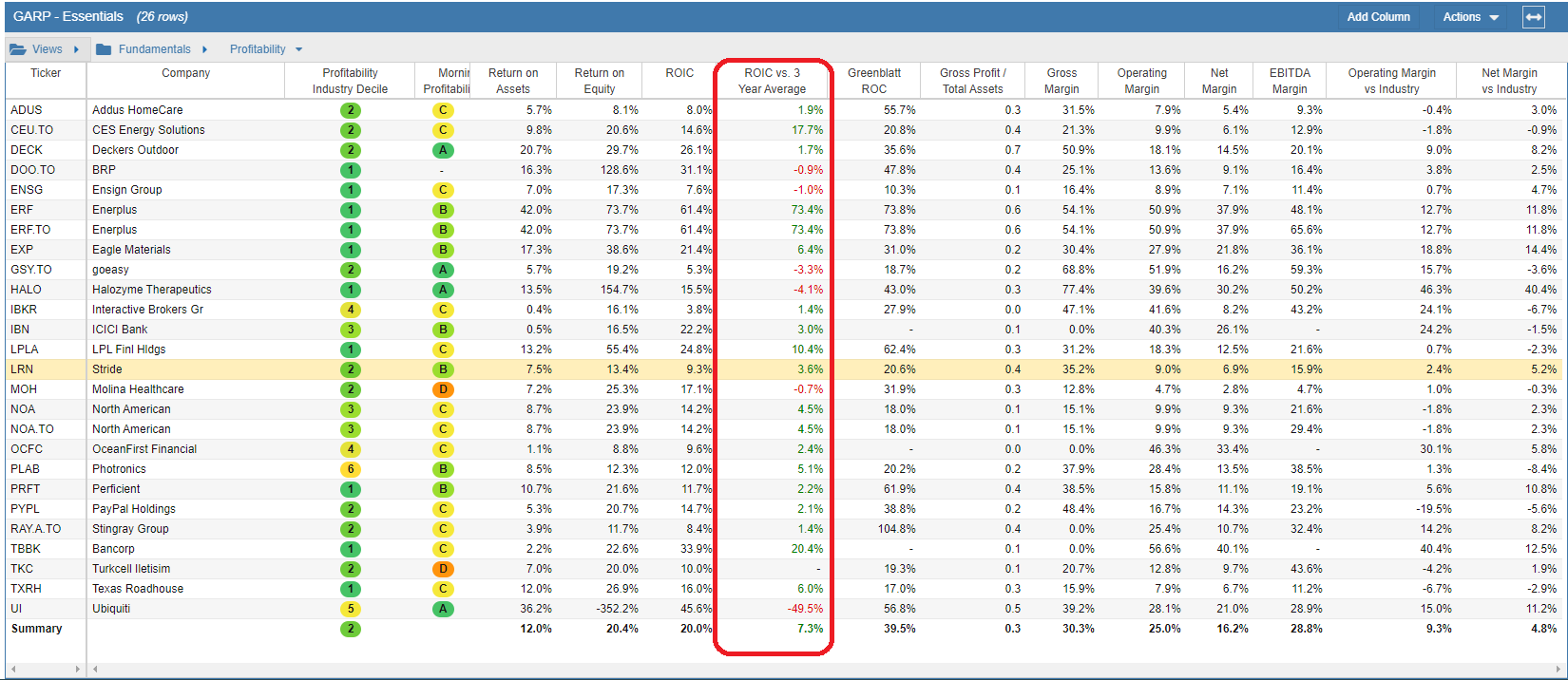1568x680 pixels.
Task: Click the ticker pane scrollbar right arrow
Action: [78, 670]
